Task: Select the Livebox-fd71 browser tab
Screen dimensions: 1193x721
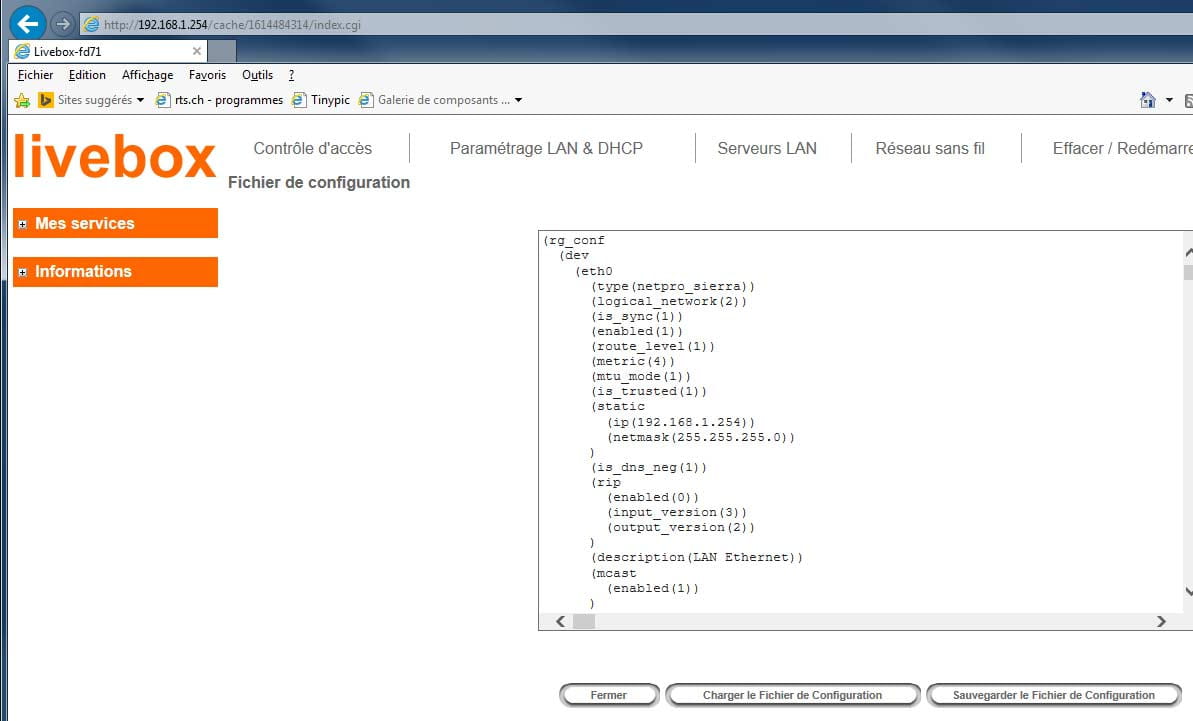Action: 107,51
